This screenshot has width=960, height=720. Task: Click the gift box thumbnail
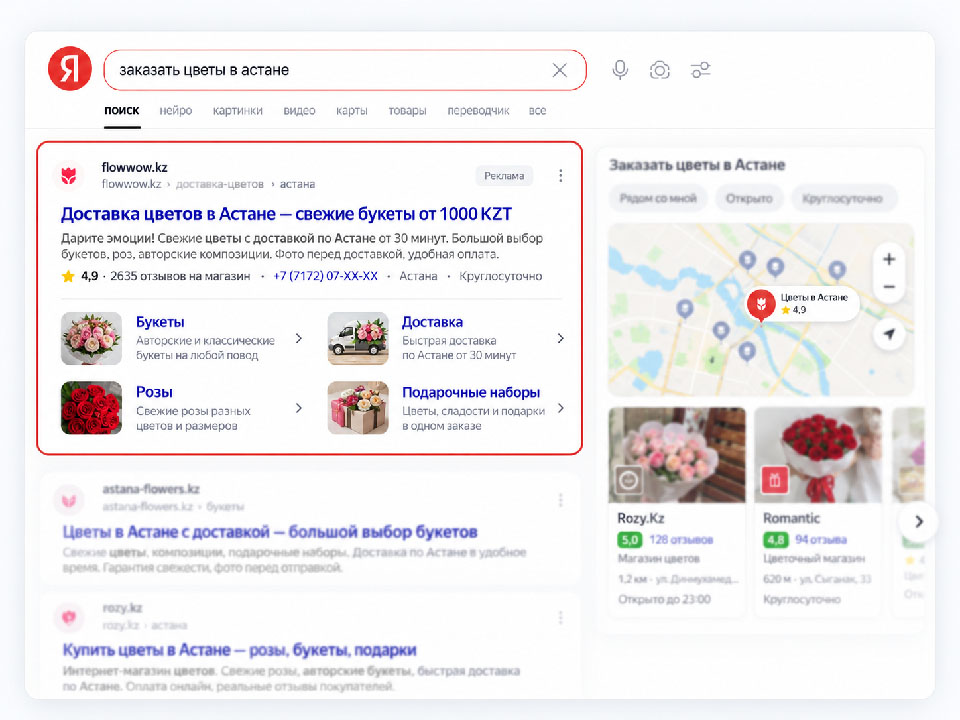(358, 408)
